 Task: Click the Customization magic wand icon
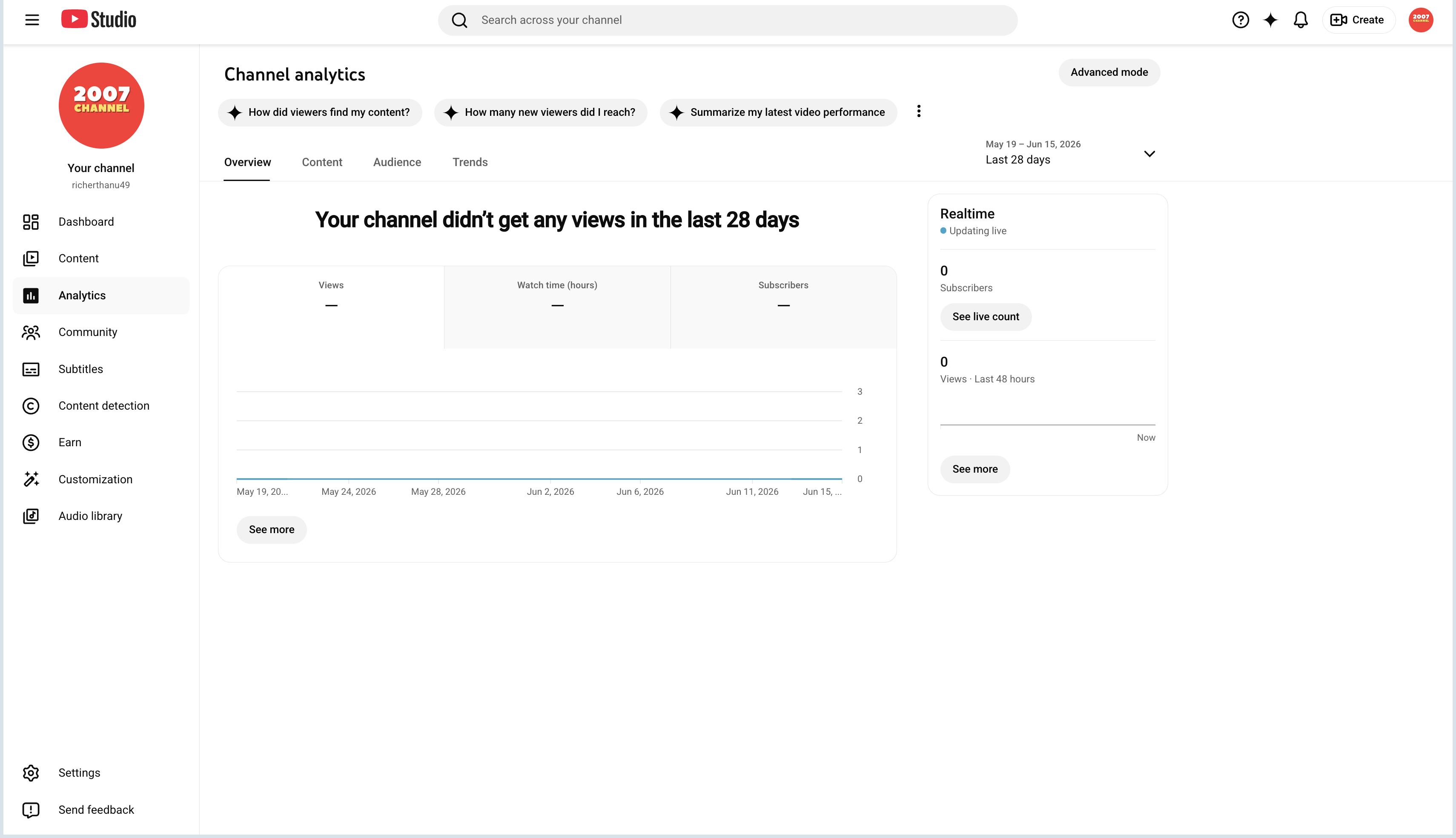tap(31, 479)
